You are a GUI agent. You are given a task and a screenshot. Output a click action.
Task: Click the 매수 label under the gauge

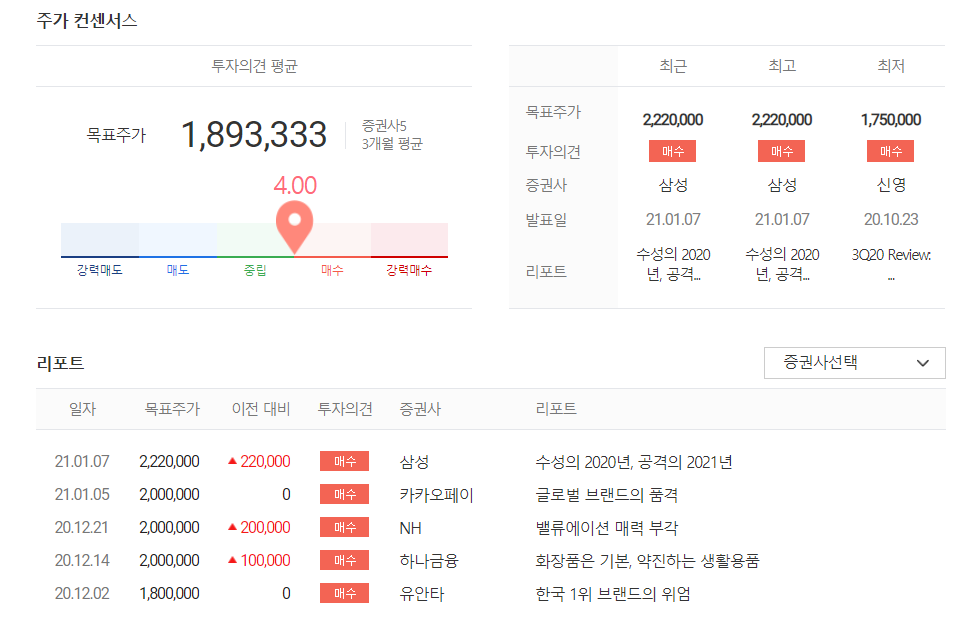[332, 270]
